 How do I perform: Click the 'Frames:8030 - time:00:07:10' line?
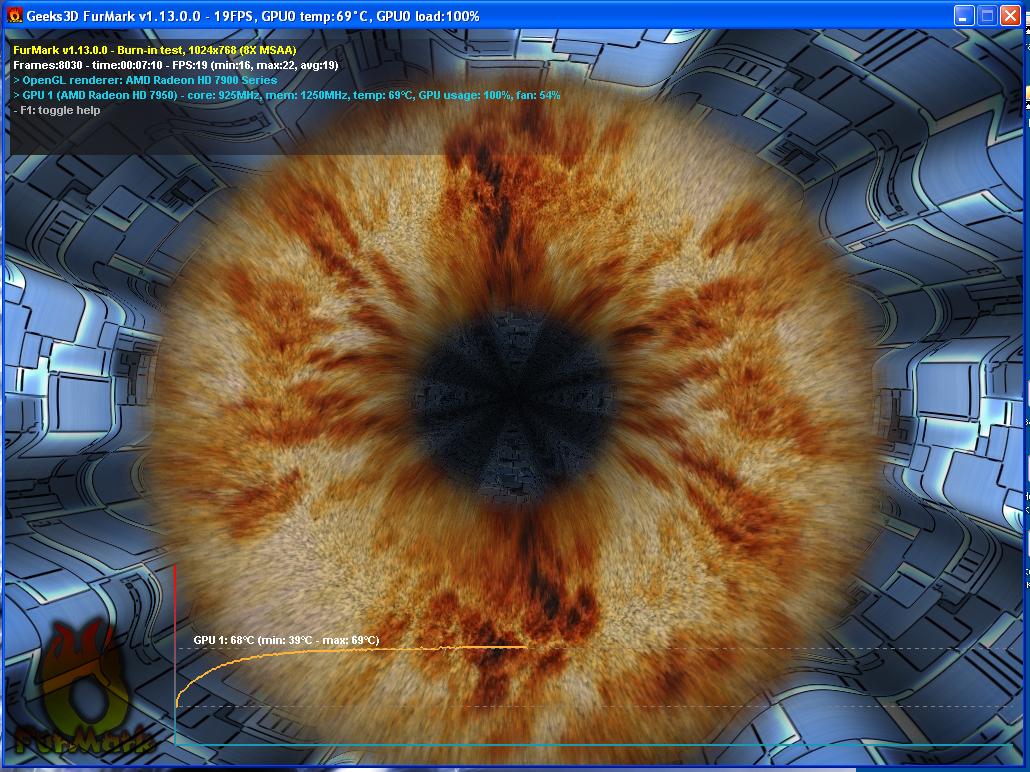[x=175, y=65]
